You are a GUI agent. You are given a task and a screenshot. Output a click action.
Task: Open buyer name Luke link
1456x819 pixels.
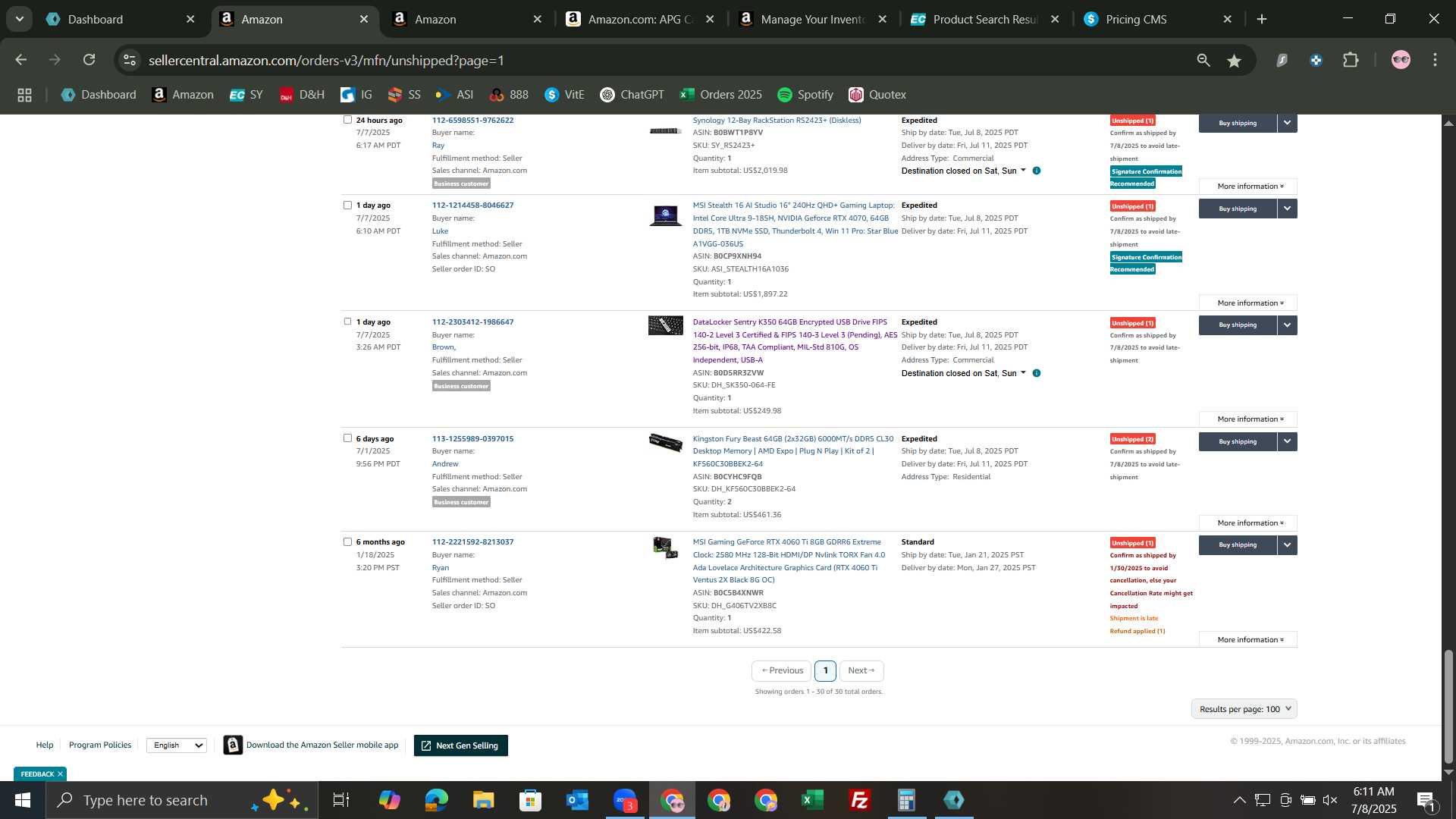(440, 231)
